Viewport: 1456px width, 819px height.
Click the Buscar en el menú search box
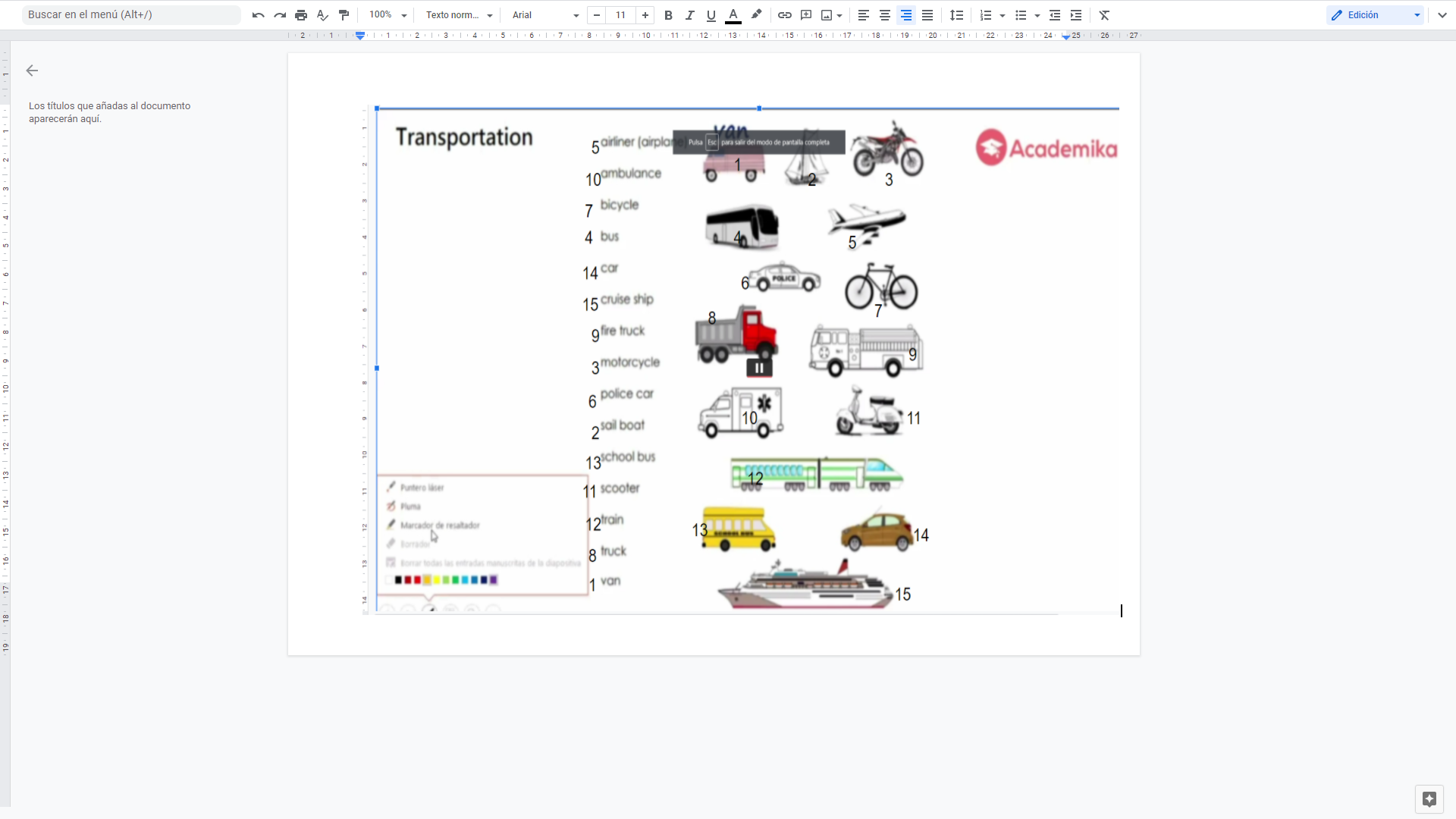pyautogui.click(x=131, y=14)
